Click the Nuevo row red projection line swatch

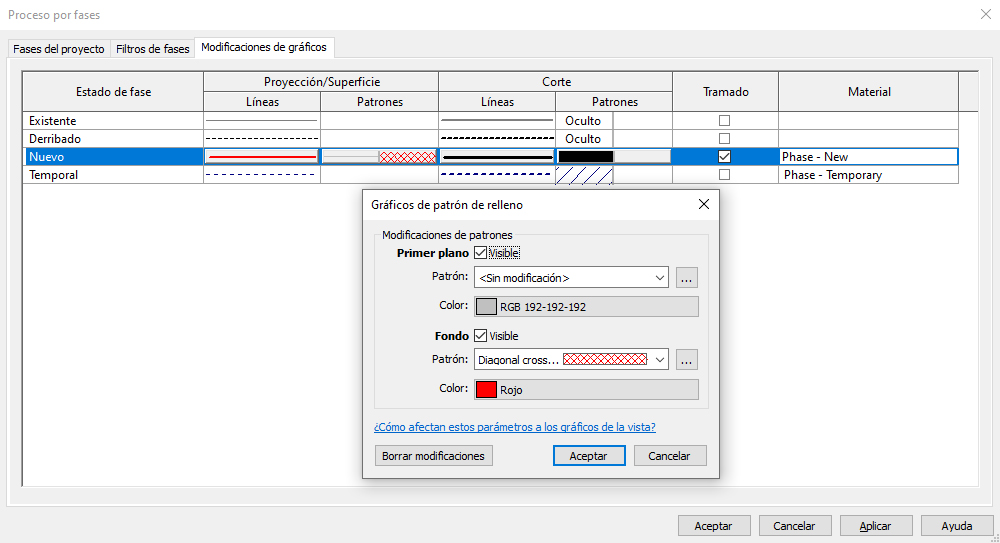(x=262, y=157)
